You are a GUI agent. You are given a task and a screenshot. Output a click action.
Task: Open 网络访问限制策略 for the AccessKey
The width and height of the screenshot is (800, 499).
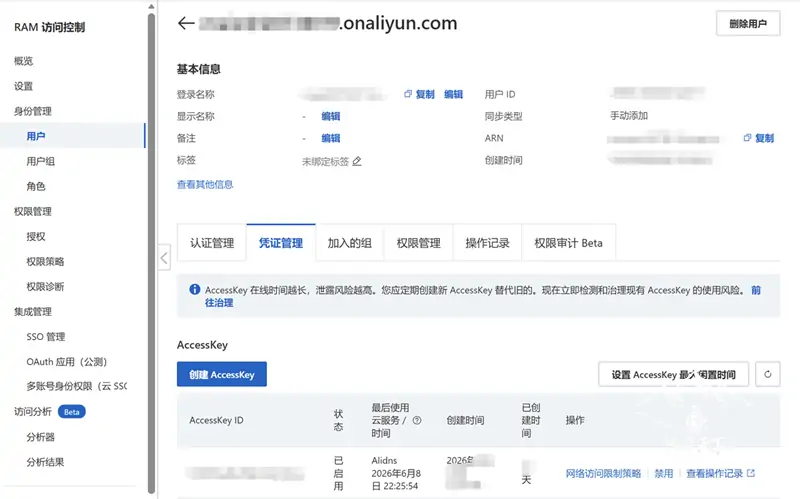click(603, 473)
